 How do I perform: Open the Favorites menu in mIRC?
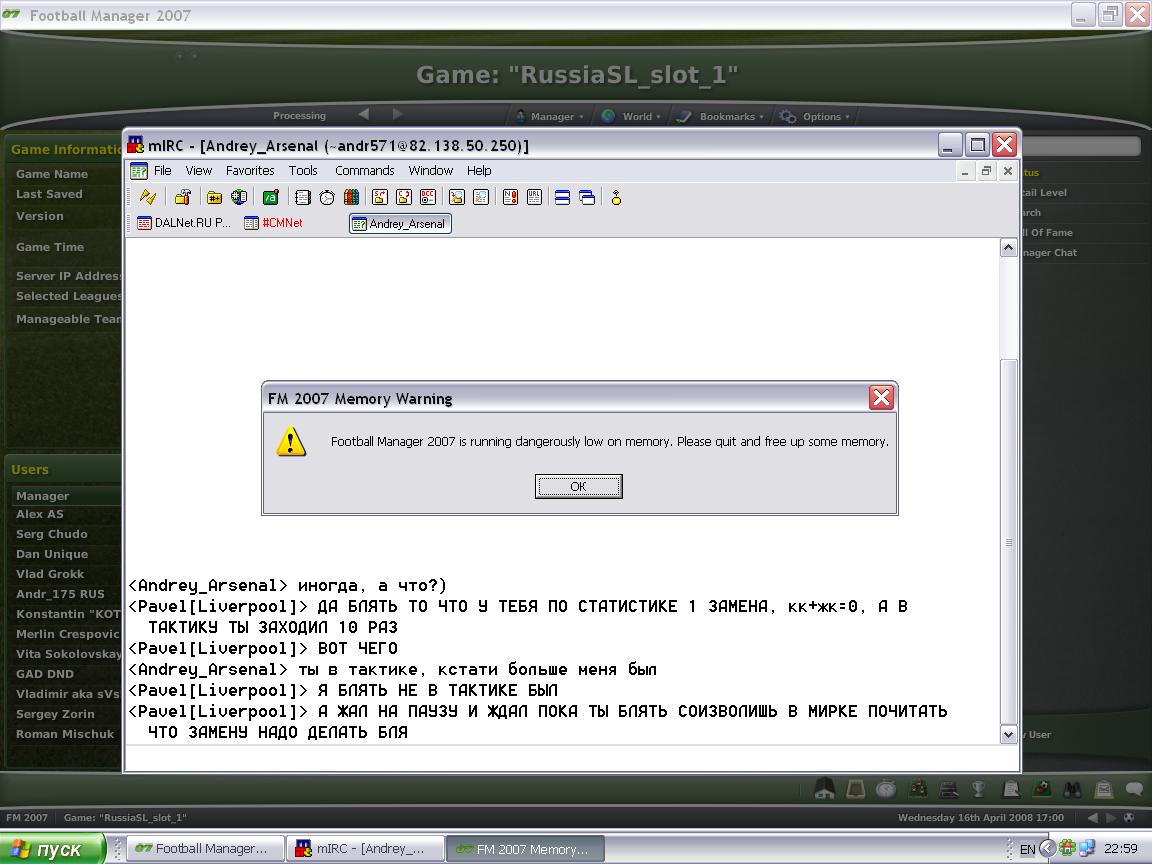(x=250, y=171)
